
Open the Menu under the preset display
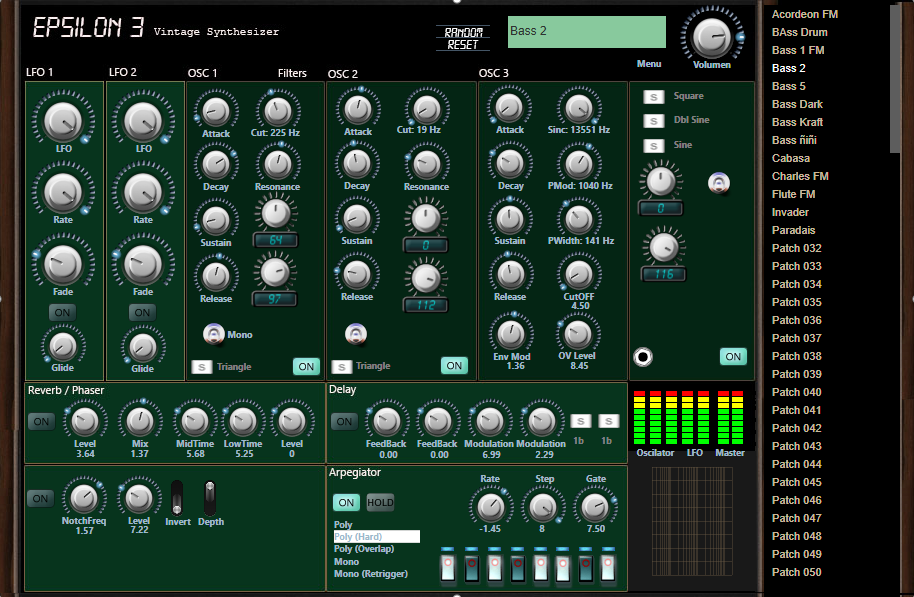pyautogui.click(x=649, y=64)
